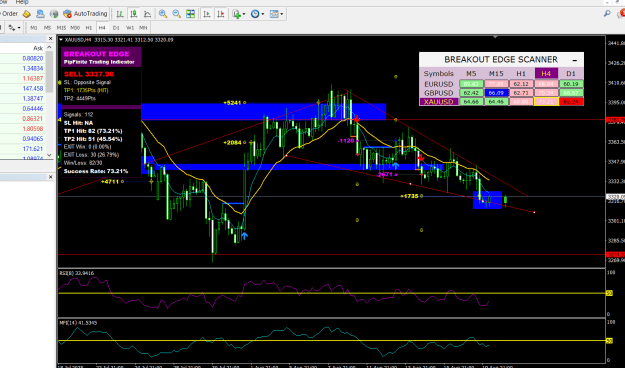Switch chart to candlestick style
Image resolution: width=625 pixels, height=368 pixels.
click(x=134, y=14)
